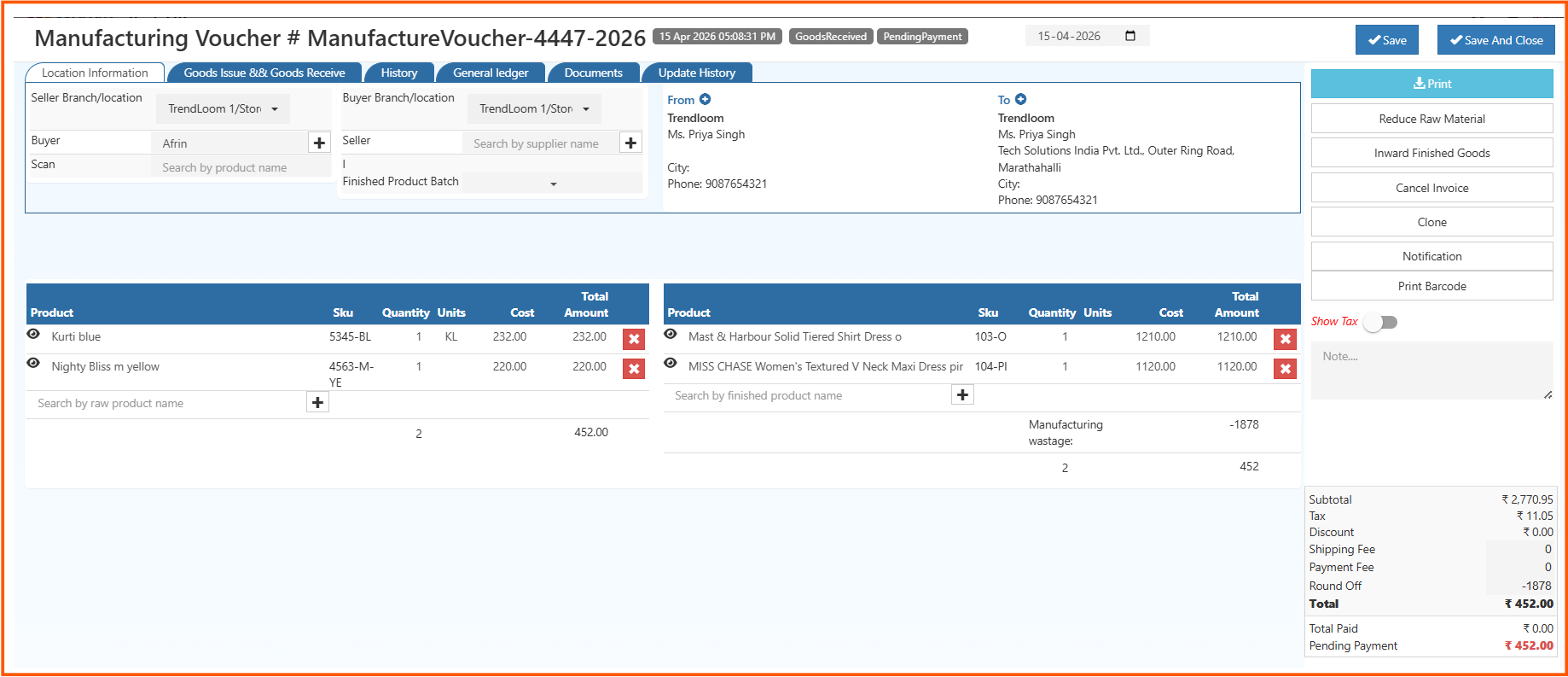This screenshot has height=677, width=1568.
Task: Delete Mast & Harbour Shirt Dress row
Action: coord(1285,339)
